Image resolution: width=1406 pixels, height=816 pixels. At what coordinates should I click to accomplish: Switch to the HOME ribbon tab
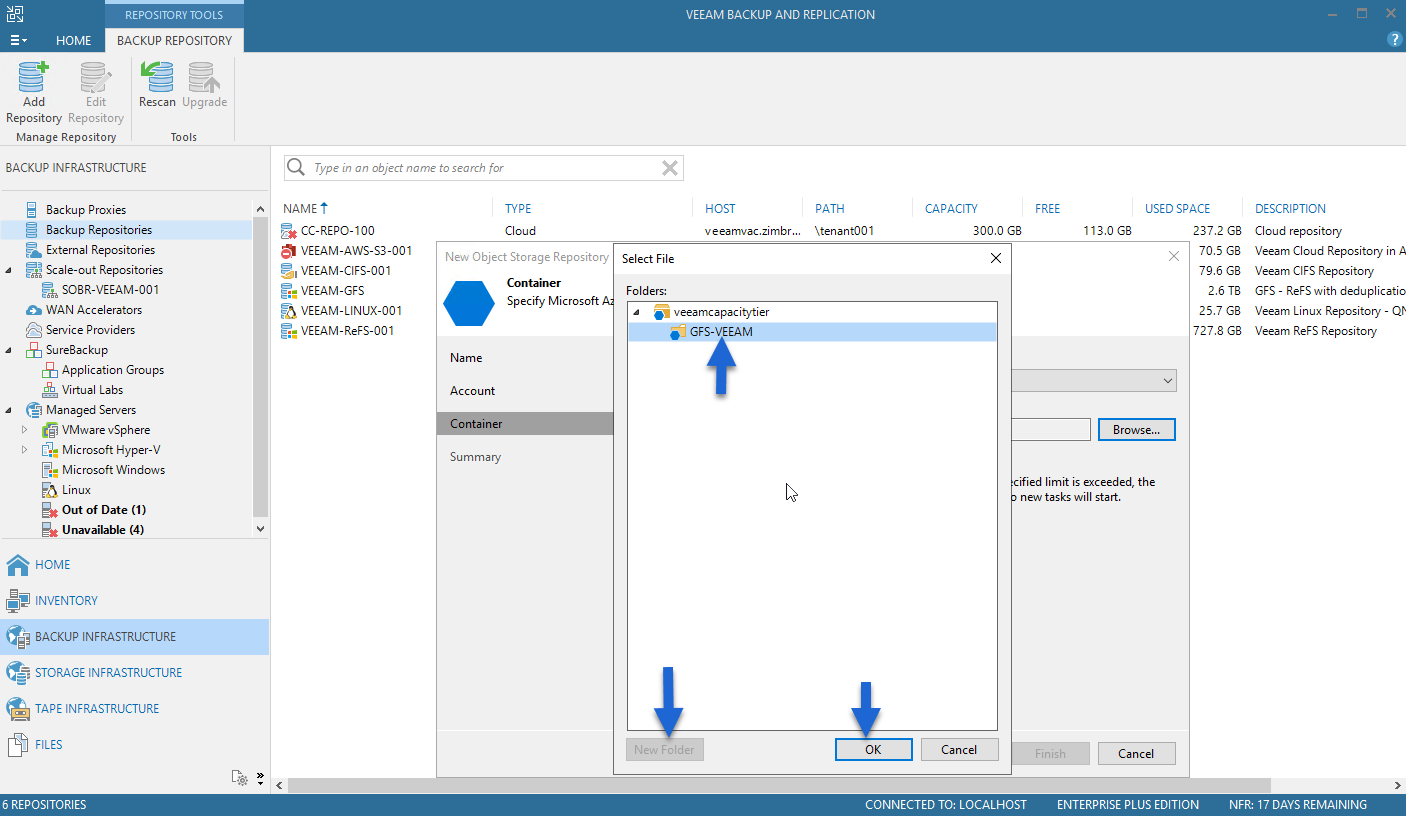74,41
